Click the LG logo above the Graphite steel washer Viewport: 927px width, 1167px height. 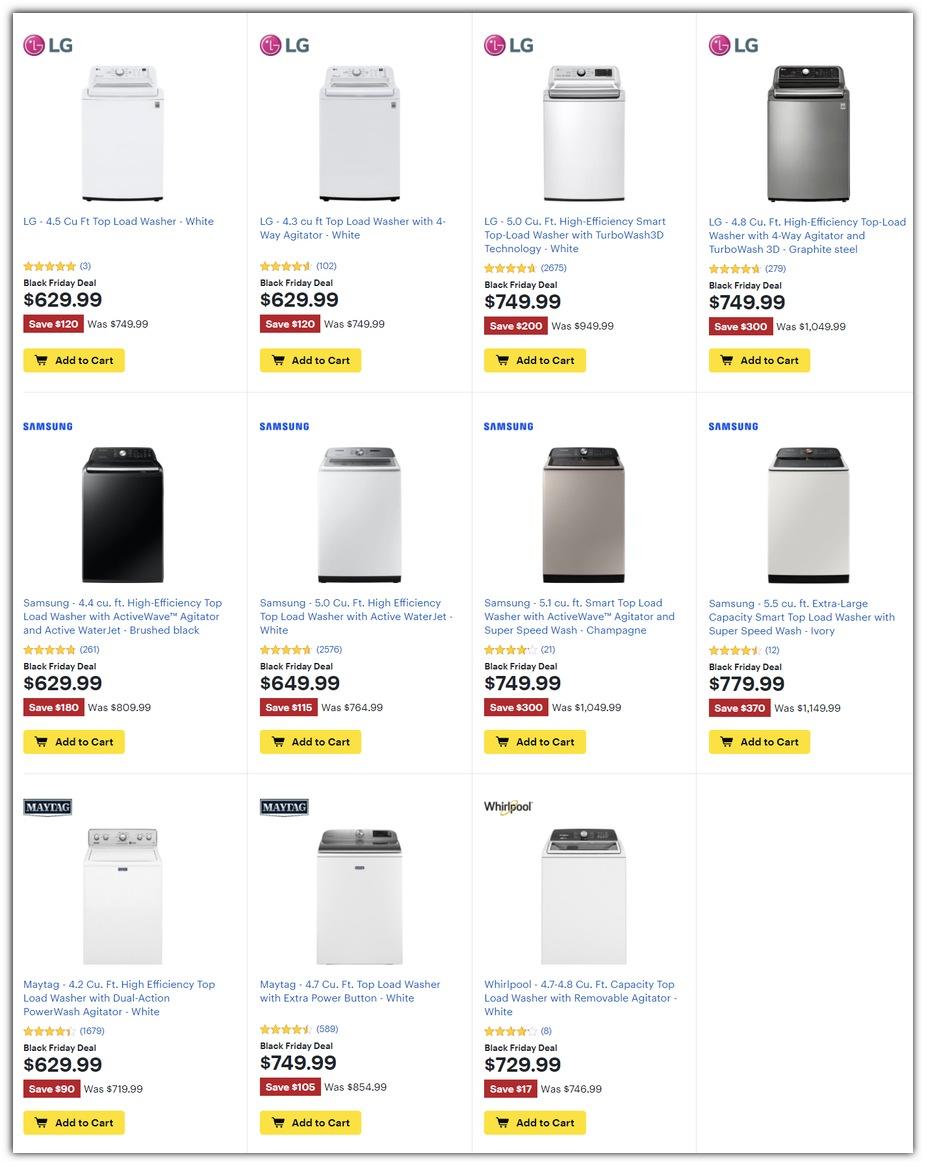[733, 45]
